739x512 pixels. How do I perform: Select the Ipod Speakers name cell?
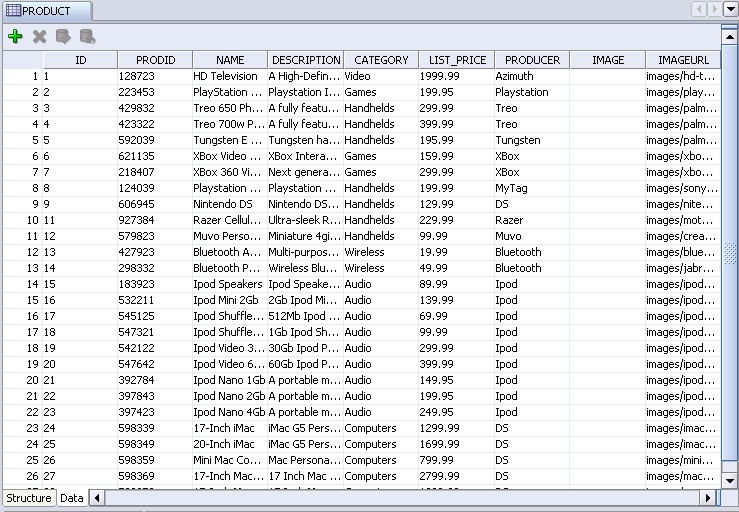pos(230,284)
